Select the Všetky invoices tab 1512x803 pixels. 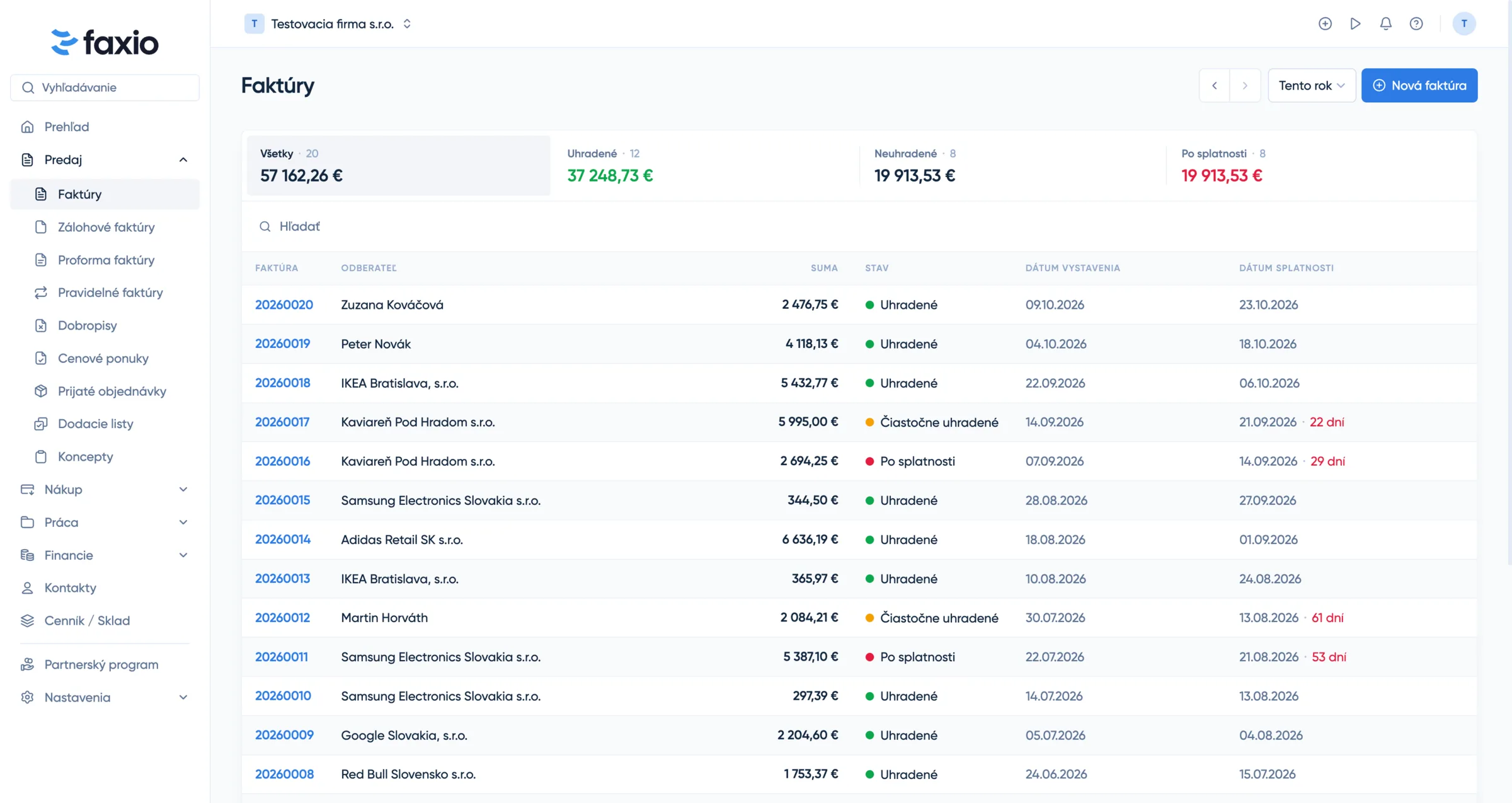tap(398, 165)
